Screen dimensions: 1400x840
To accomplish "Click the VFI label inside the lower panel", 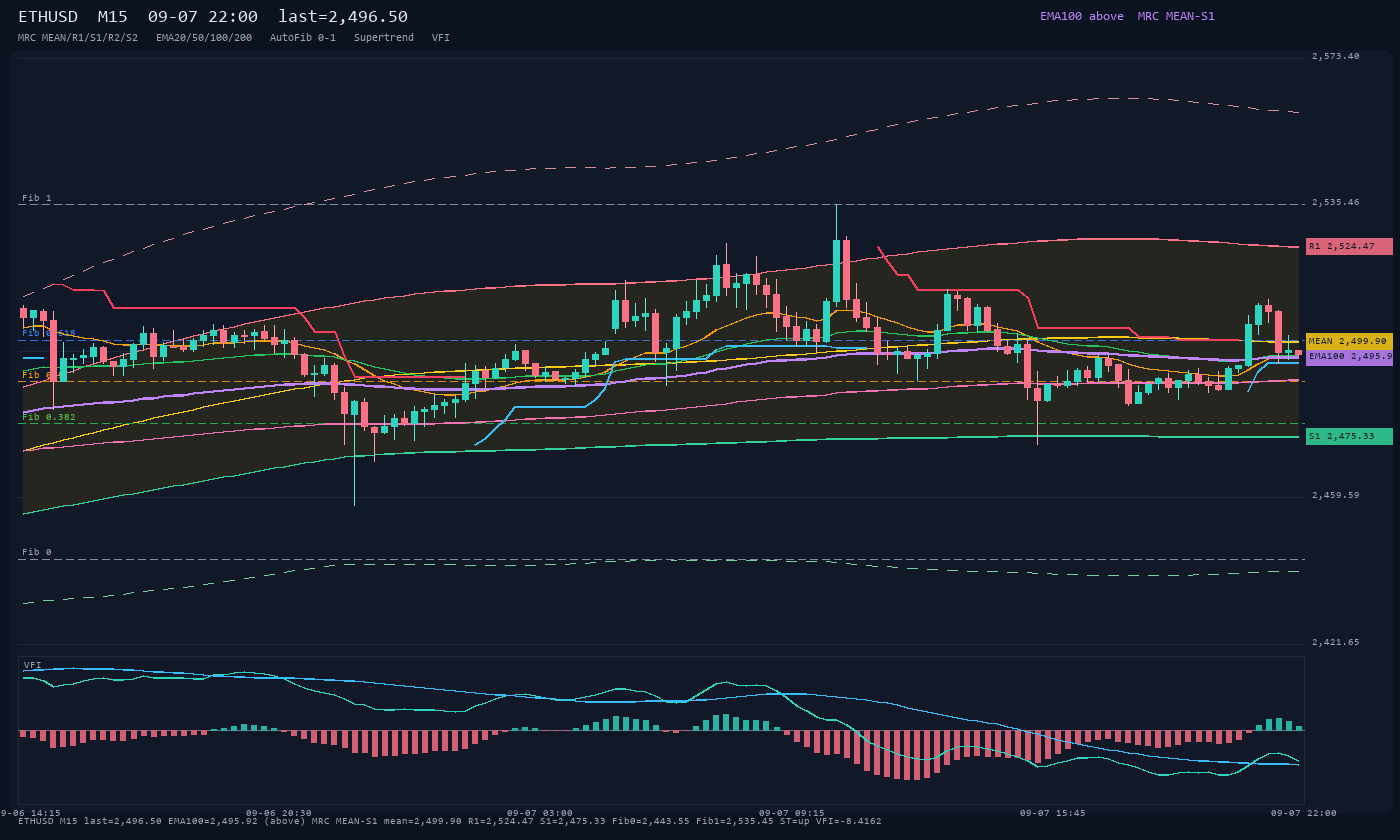I will 33,665.
